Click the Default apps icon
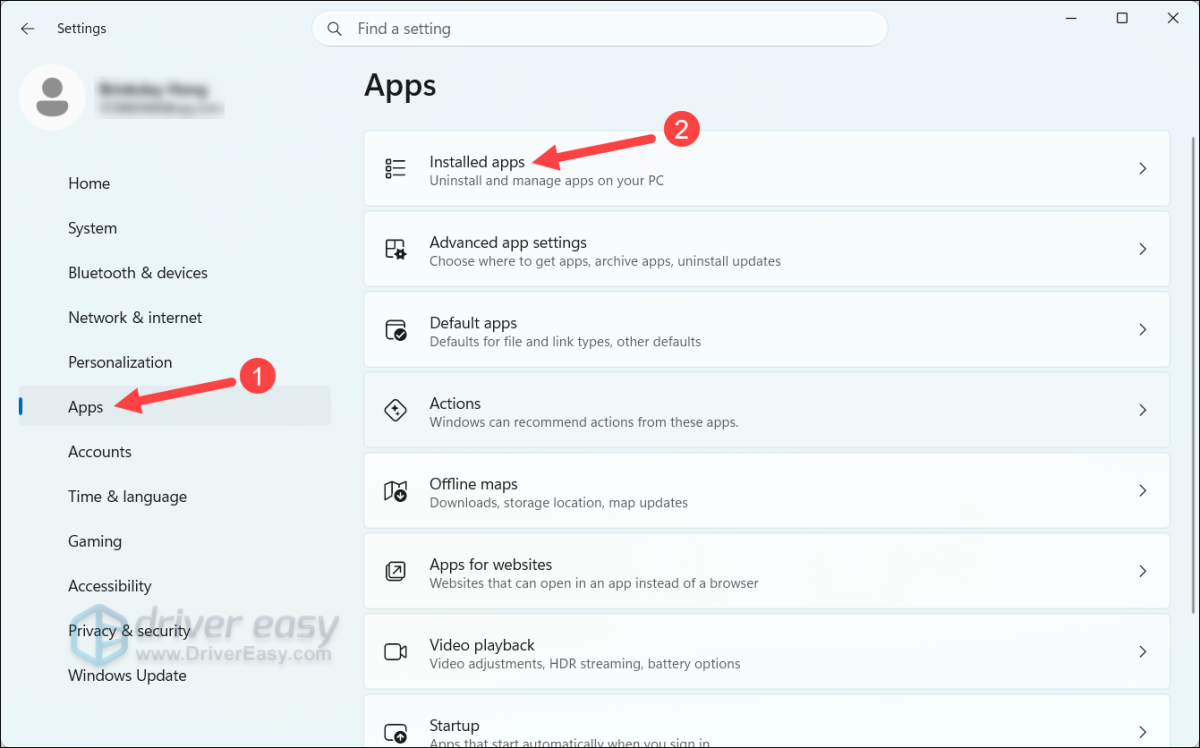The image size is (1200, 748). [395, 330]
